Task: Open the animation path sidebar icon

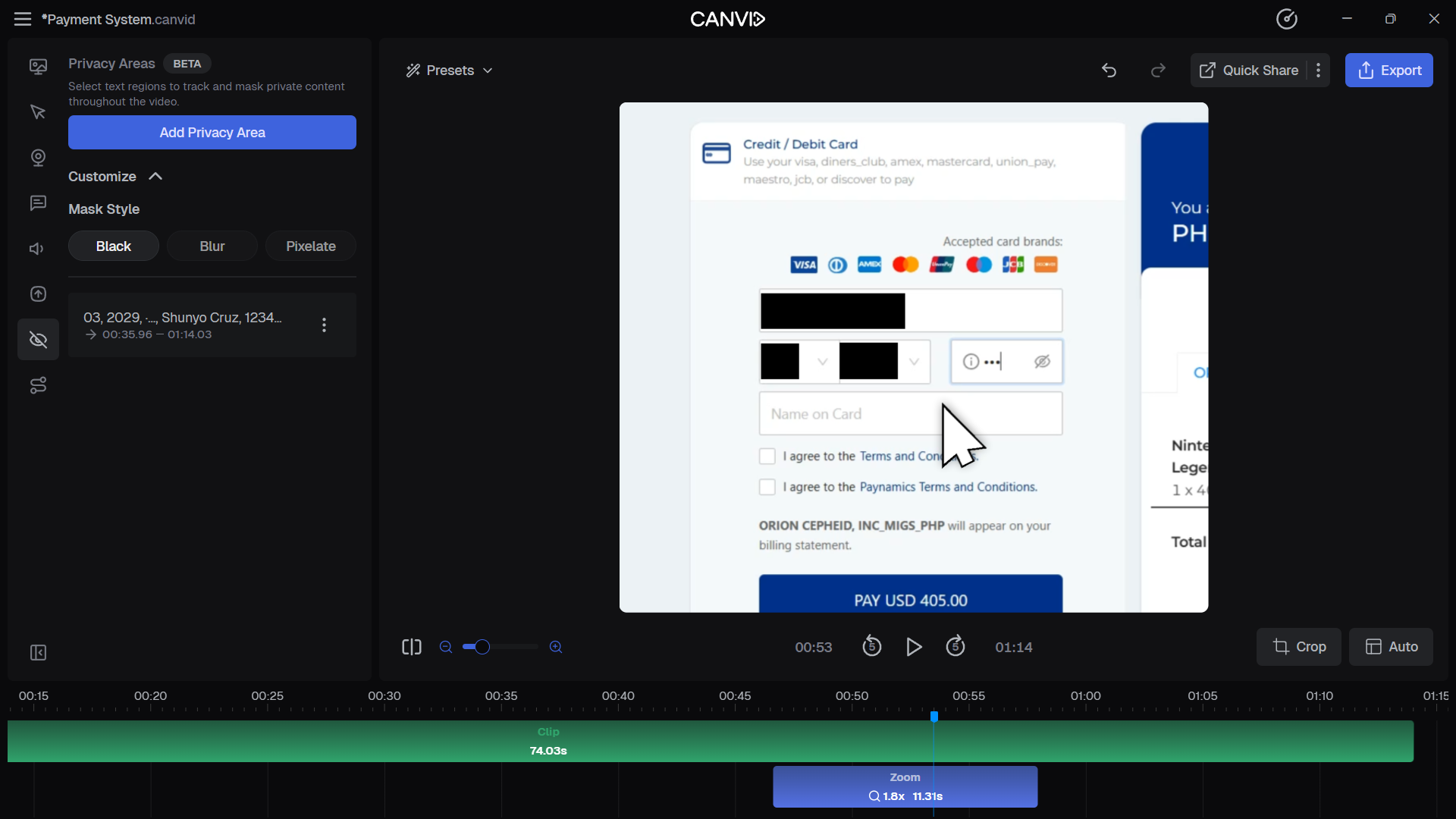Action: [38, 385]
